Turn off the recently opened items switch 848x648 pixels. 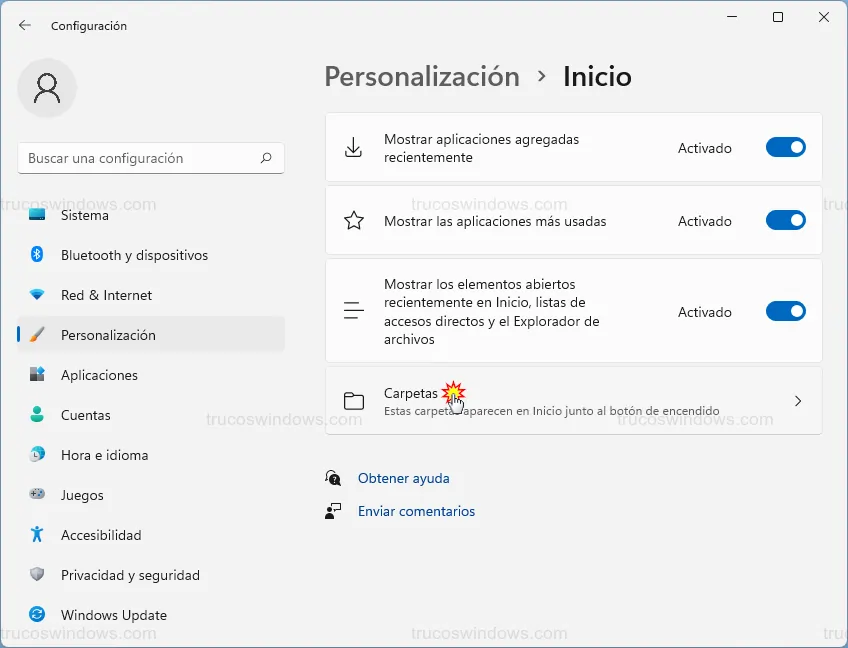(x=785, y=312)
